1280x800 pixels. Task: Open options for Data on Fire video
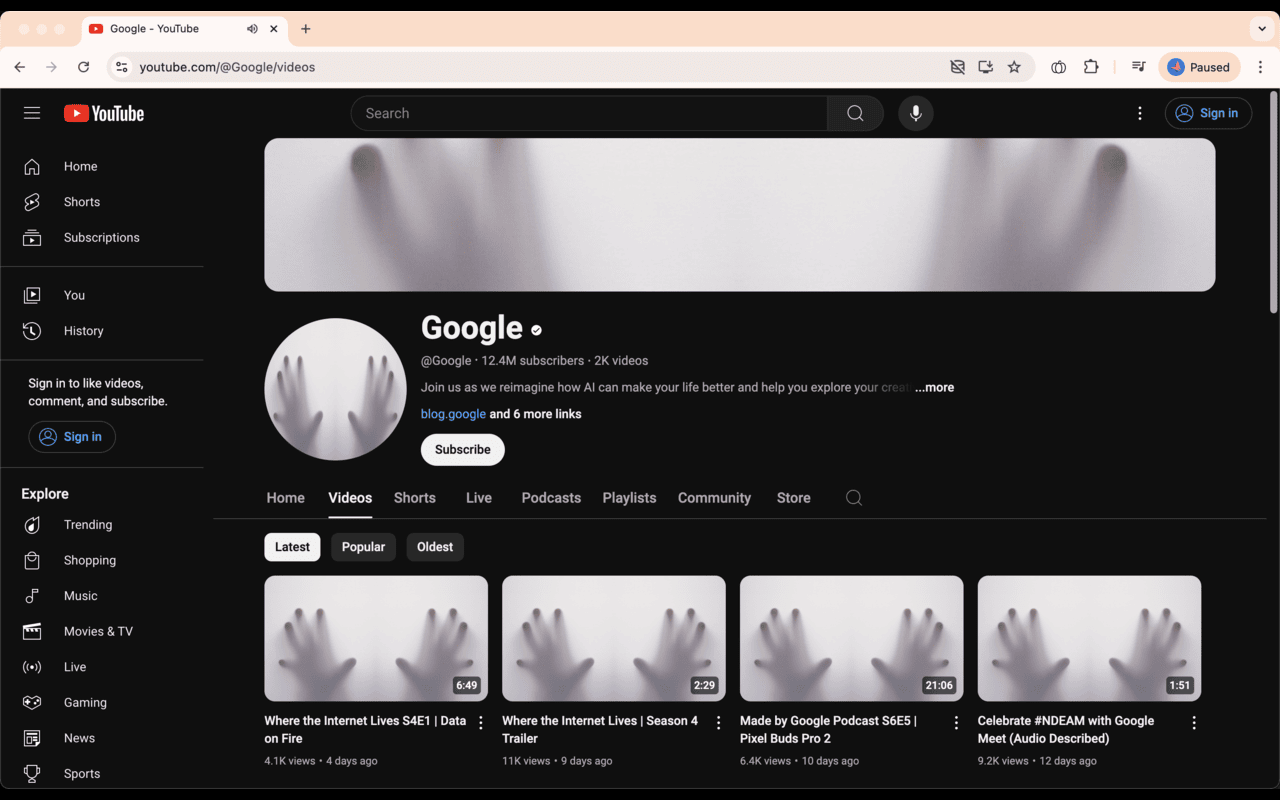481,722
